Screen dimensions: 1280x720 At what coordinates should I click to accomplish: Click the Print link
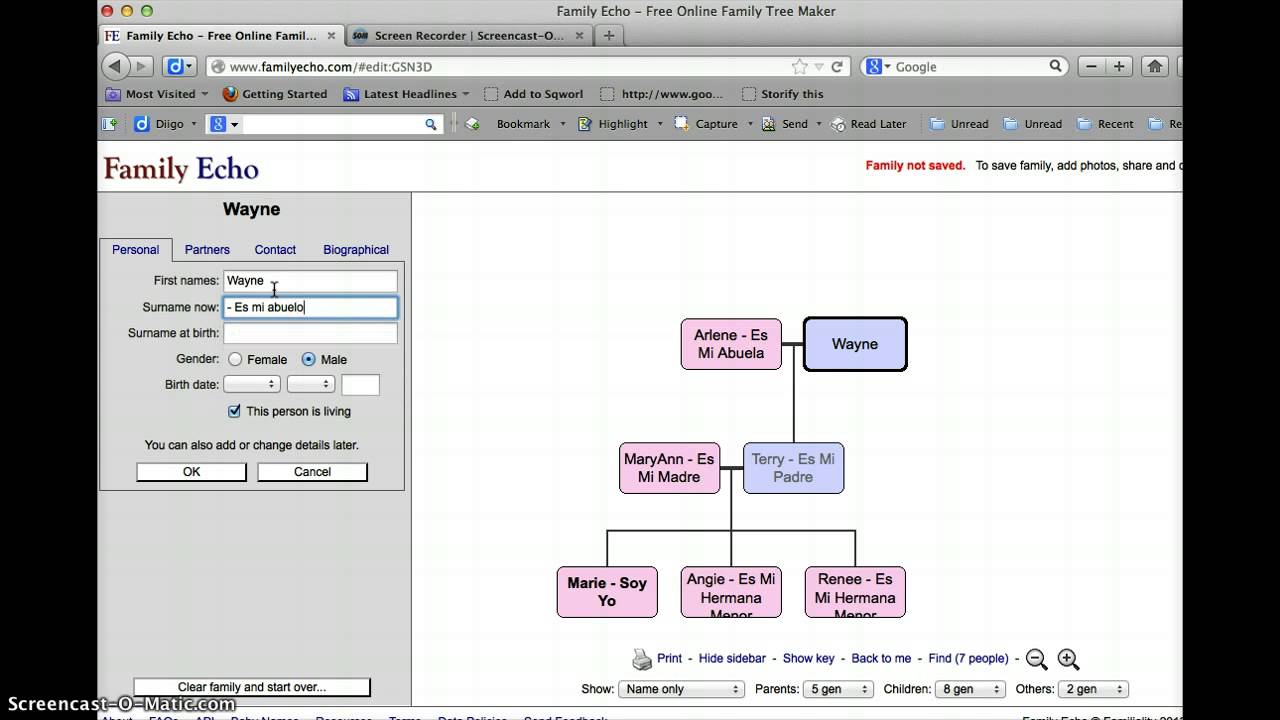click(x=669, y=658)
